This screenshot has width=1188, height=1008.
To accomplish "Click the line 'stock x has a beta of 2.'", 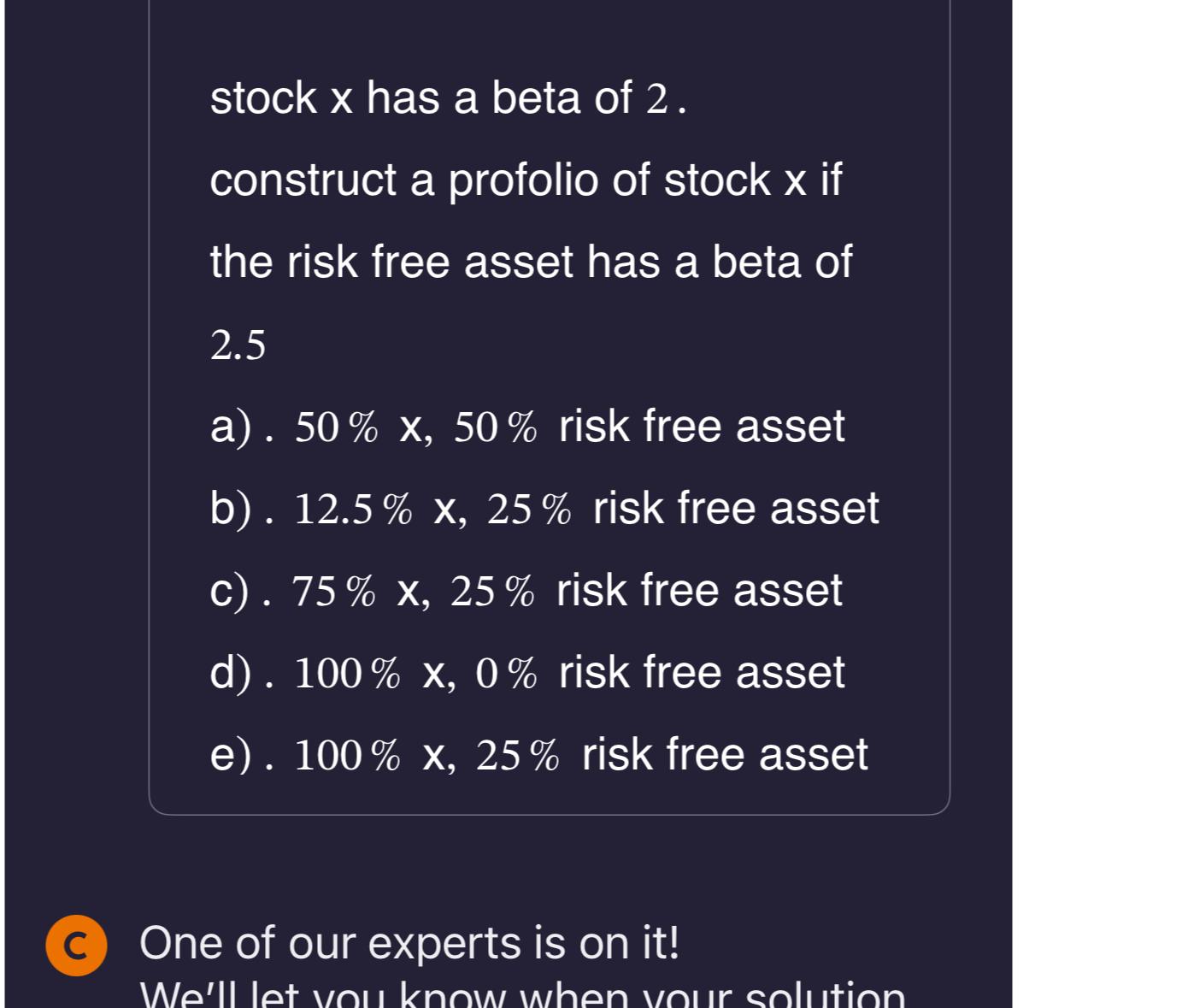I will pos(449,98).
